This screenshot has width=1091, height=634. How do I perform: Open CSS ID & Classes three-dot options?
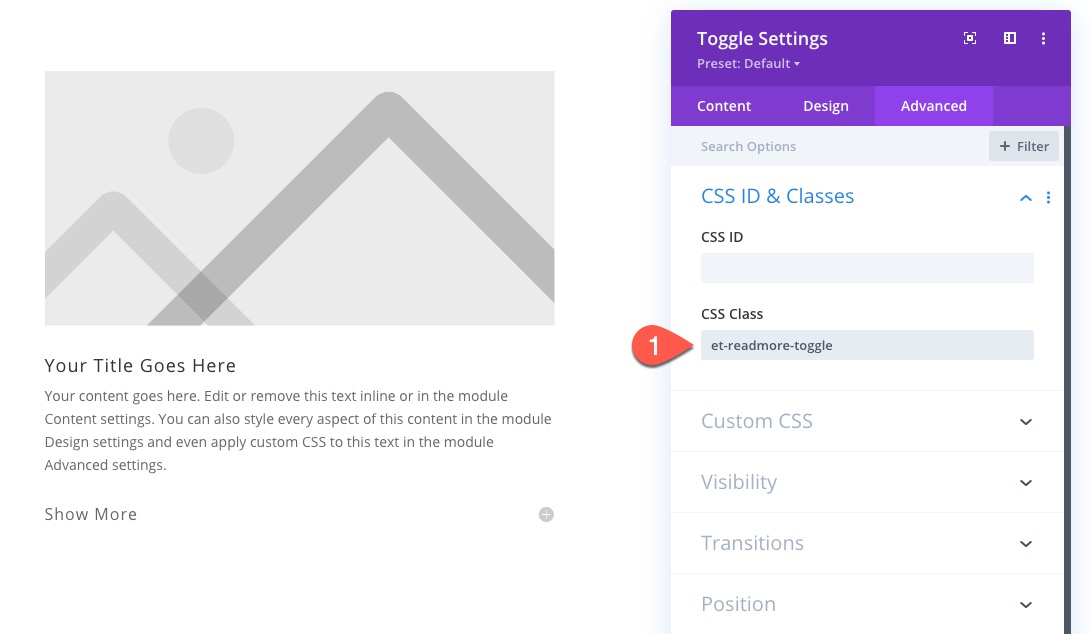pos(1048,198)
